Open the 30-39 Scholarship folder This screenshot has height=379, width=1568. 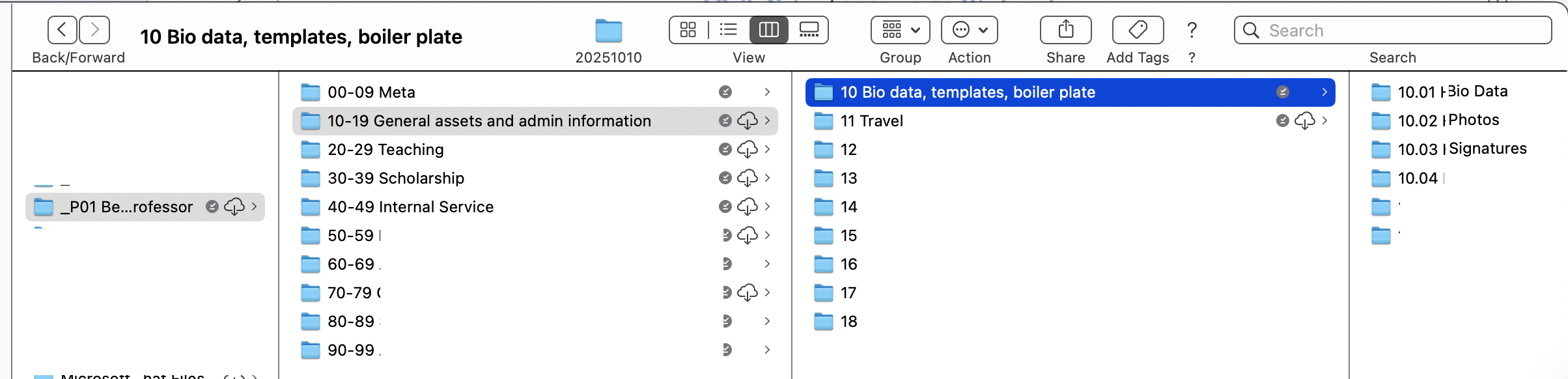click(x=396, y=178)
